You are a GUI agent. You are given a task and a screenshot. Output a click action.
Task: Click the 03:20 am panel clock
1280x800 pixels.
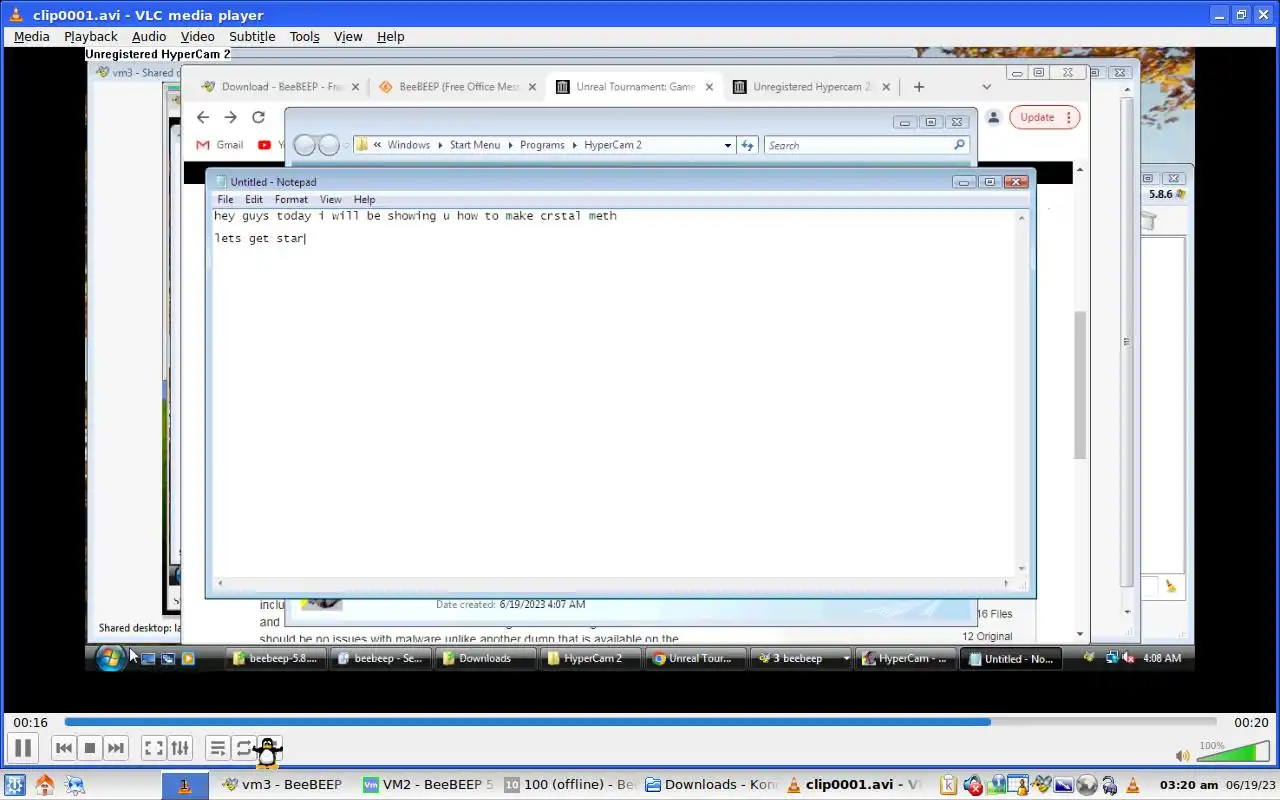[1189, 785]
